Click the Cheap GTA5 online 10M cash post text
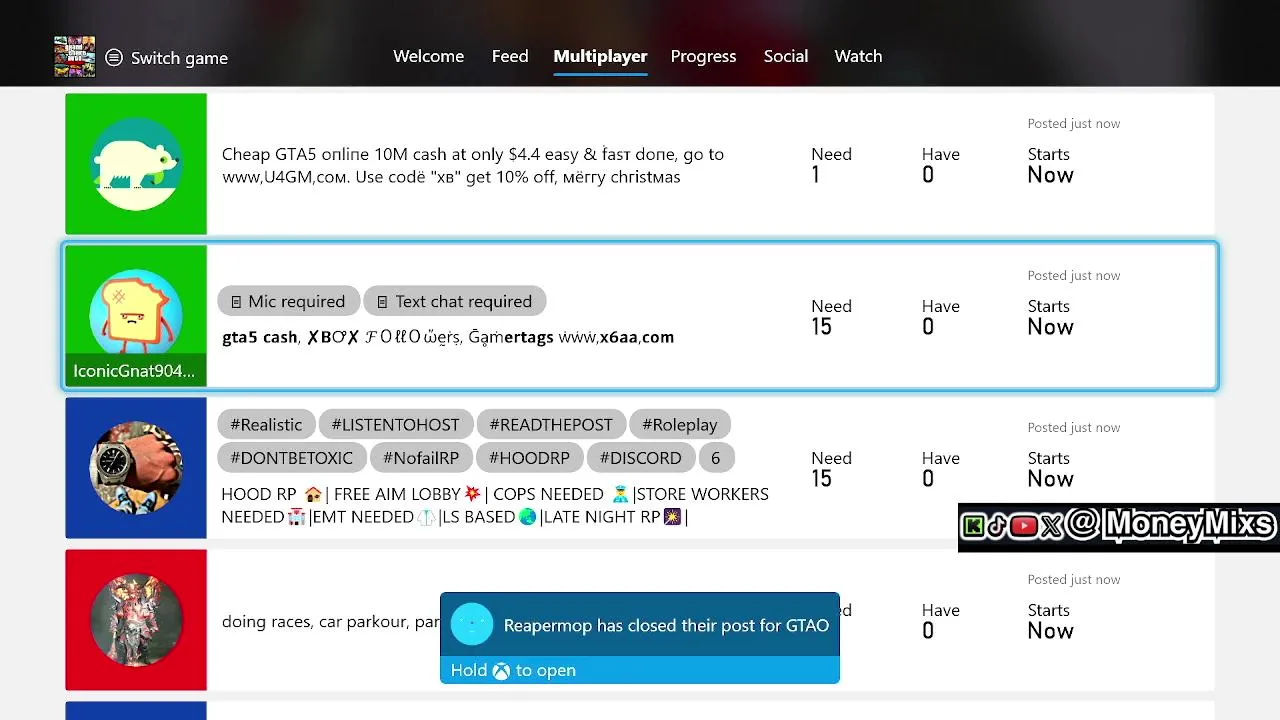This screenshot has width=1280, height=720. point(473,165)
